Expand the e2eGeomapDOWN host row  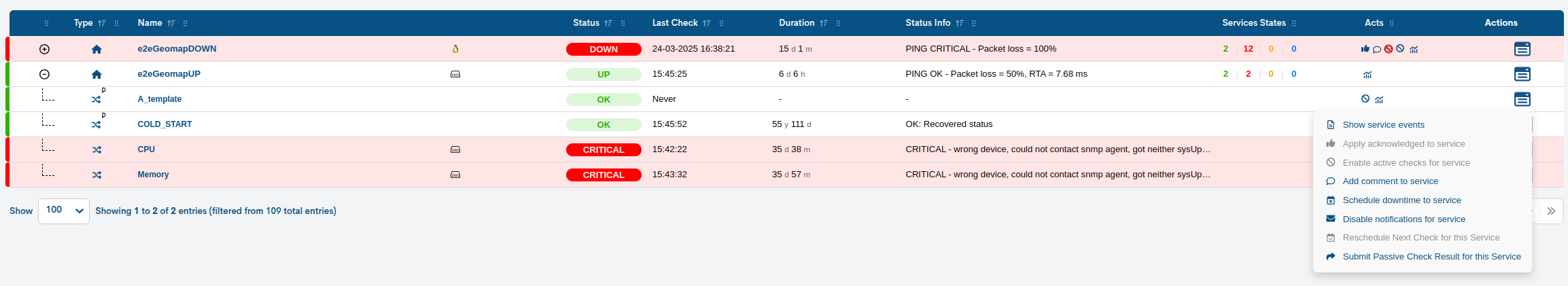[x=45, y=49]
